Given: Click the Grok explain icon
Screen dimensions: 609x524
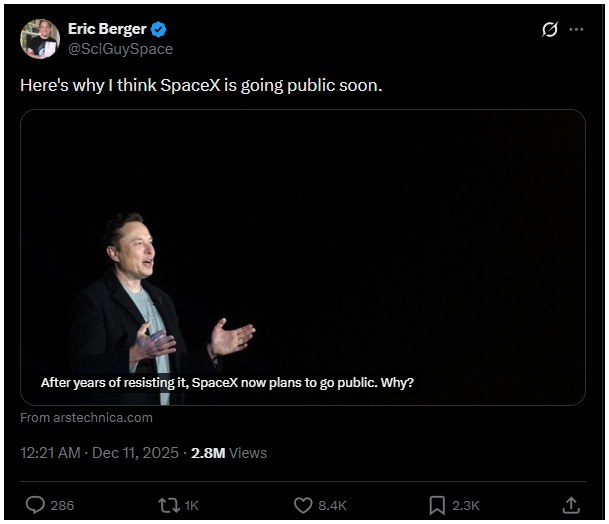Looking at the screenshot, I should [549, 30].
